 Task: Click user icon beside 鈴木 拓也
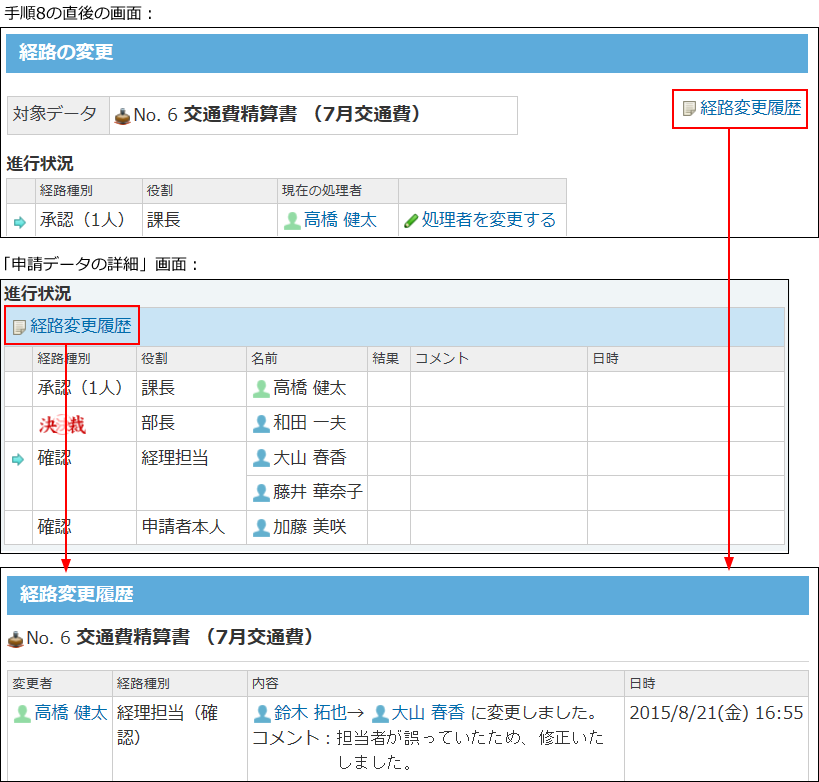pos(262,714)
